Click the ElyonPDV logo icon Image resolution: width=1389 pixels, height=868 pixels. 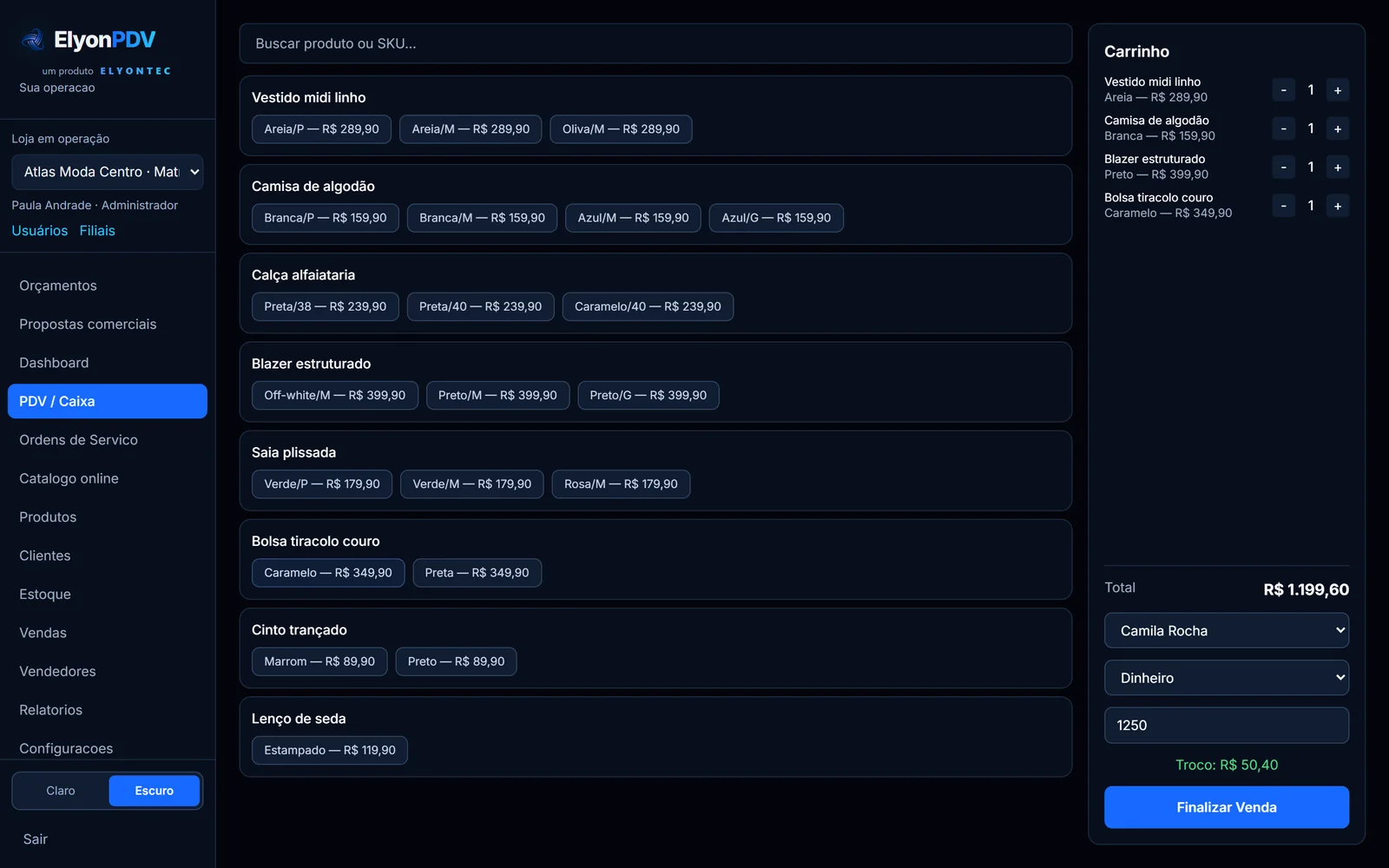33,39
